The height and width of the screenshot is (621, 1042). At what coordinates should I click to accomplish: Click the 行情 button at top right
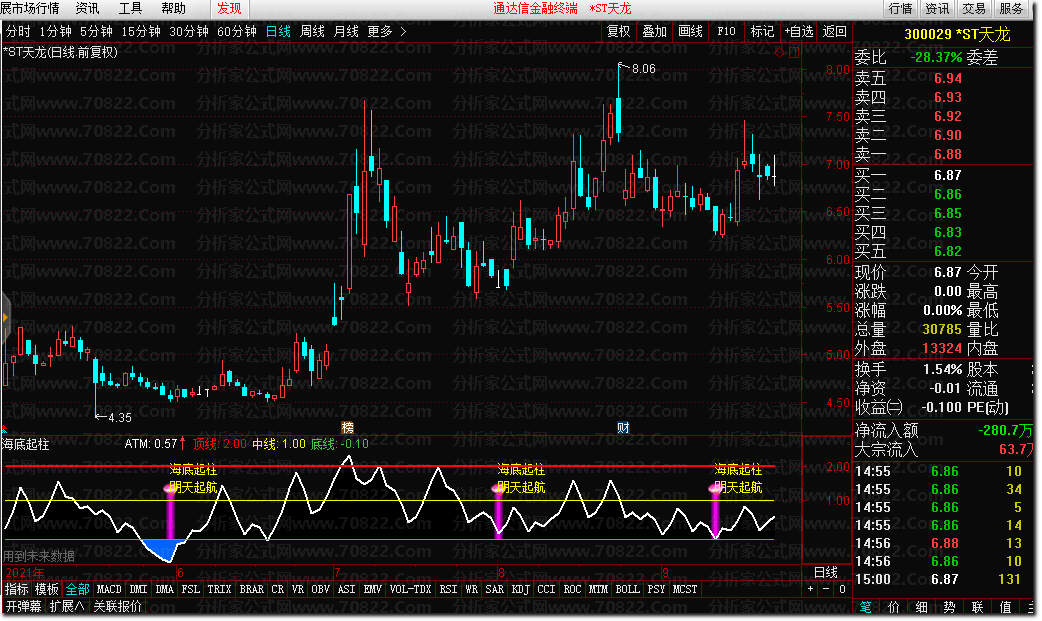[900, 9]
